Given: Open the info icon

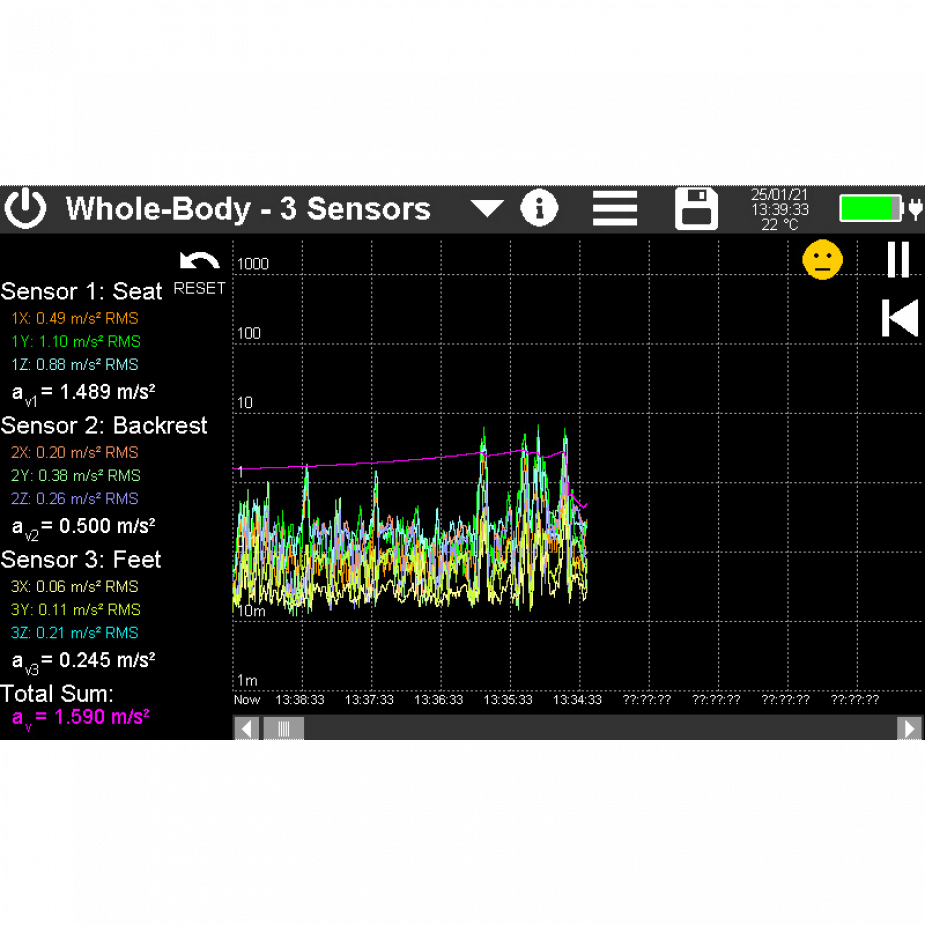Looking at the screenshot, I should [x=539, y=209].
